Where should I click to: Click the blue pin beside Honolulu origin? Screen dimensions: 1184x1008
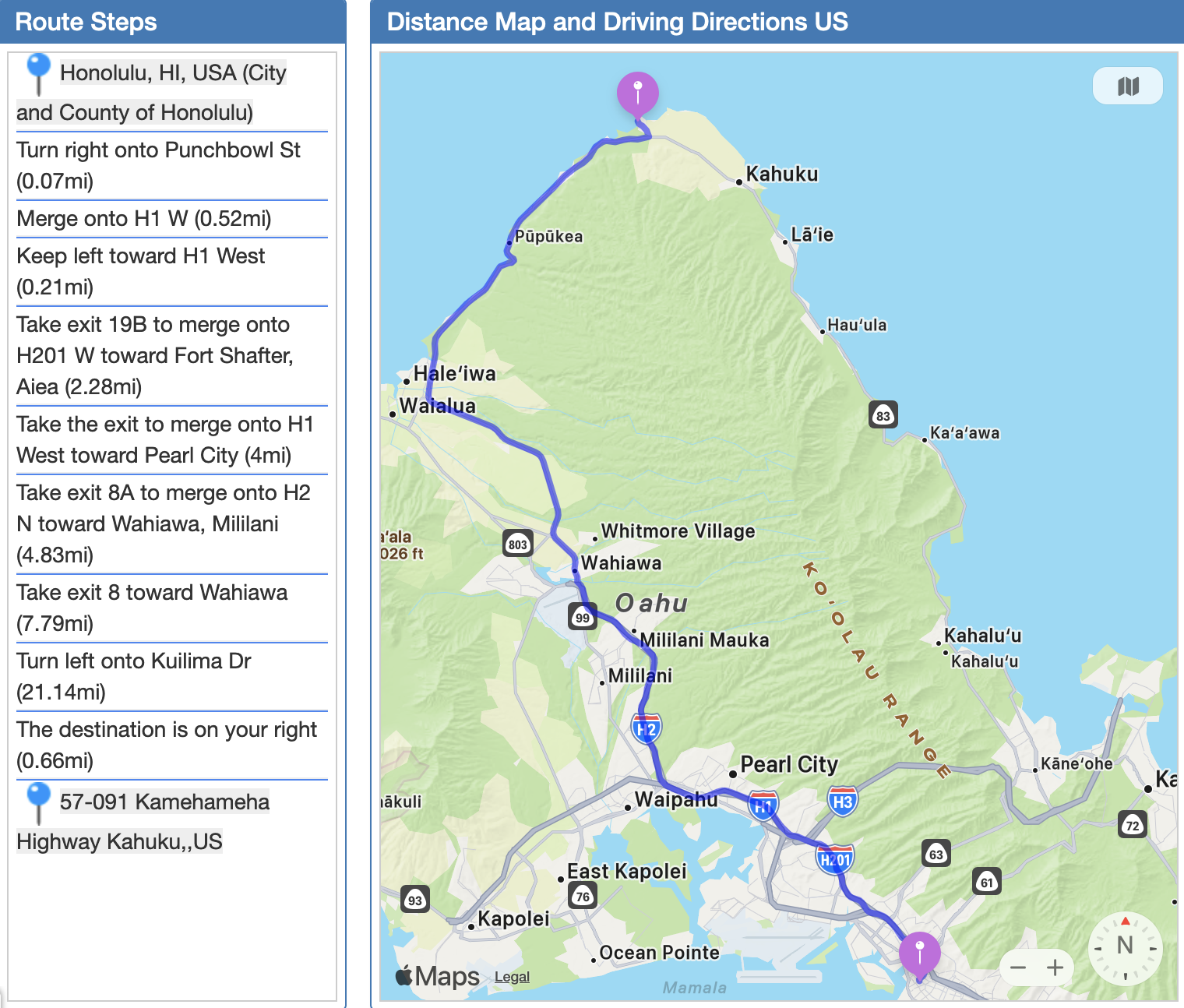click(x=38, y=72)
